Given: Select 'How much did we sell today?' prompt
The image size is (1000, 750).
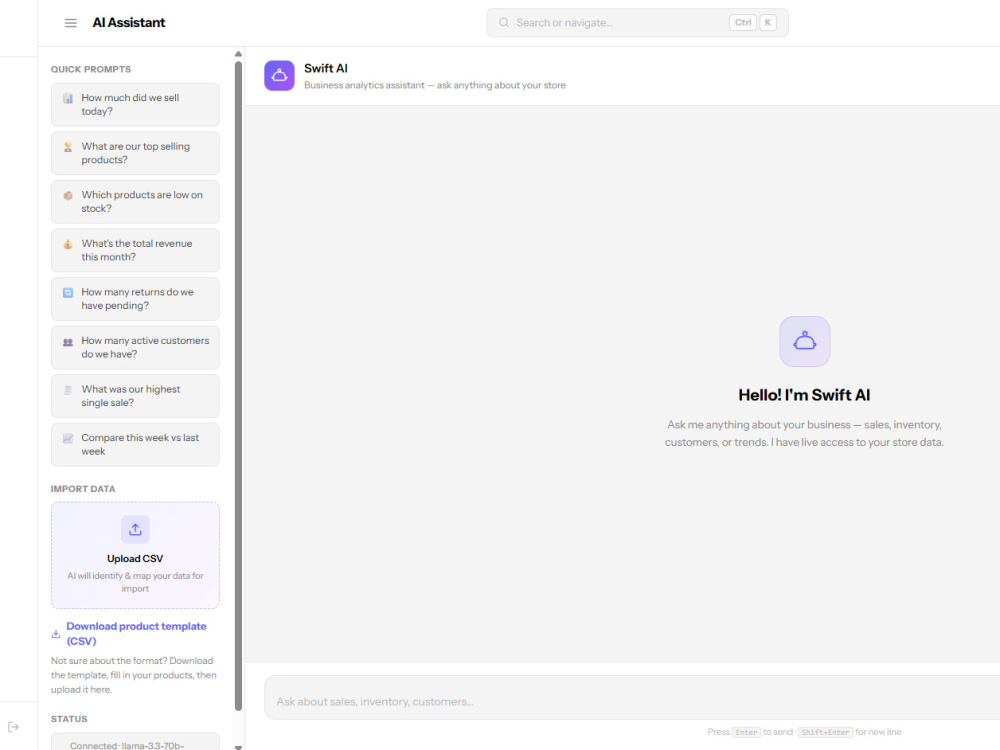Looking at the screenshot, I should 135,105.
